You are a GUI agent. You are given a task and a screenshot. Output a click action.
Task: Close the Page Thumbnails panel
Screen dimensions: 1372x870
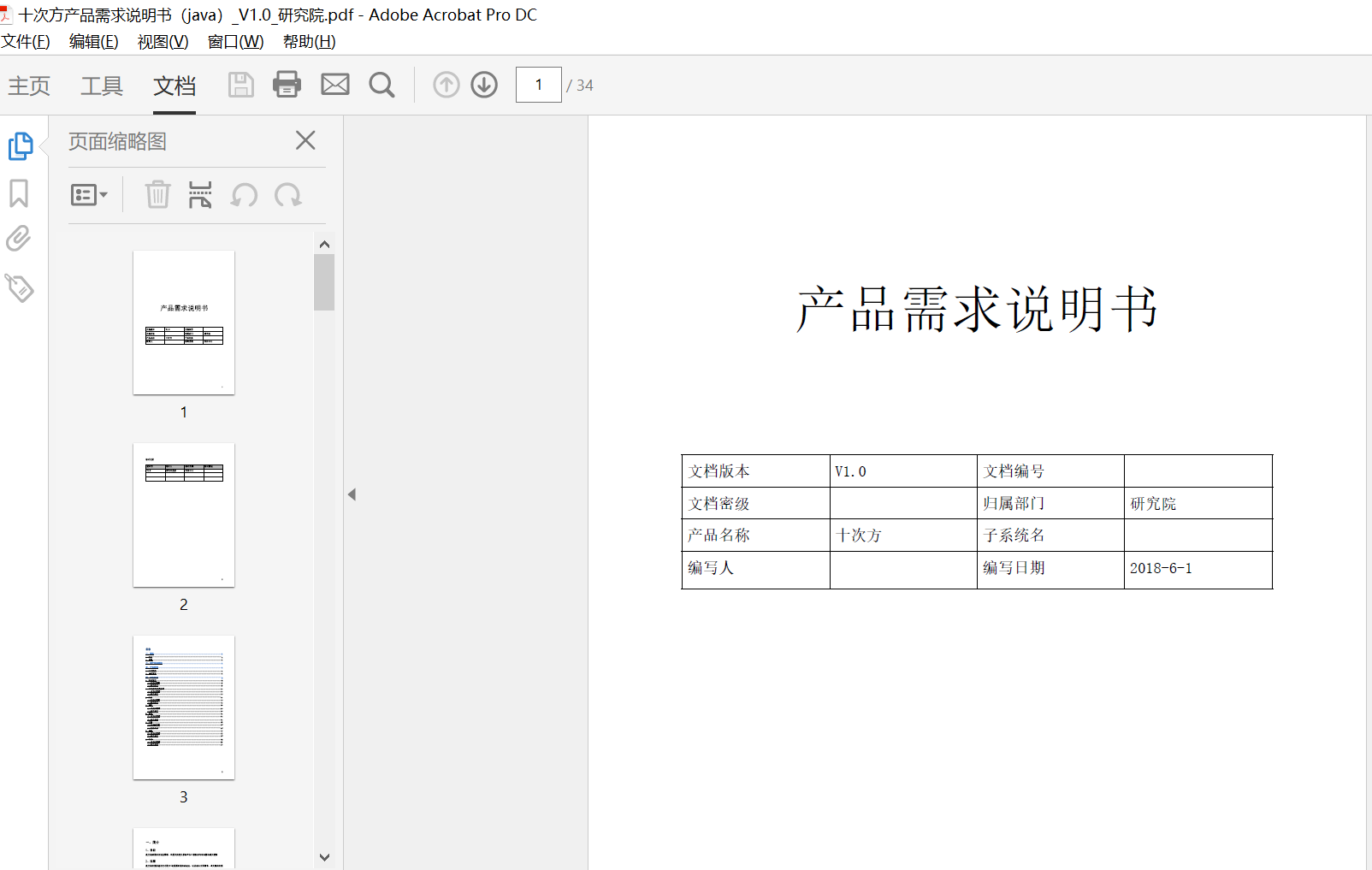[305, 140]
